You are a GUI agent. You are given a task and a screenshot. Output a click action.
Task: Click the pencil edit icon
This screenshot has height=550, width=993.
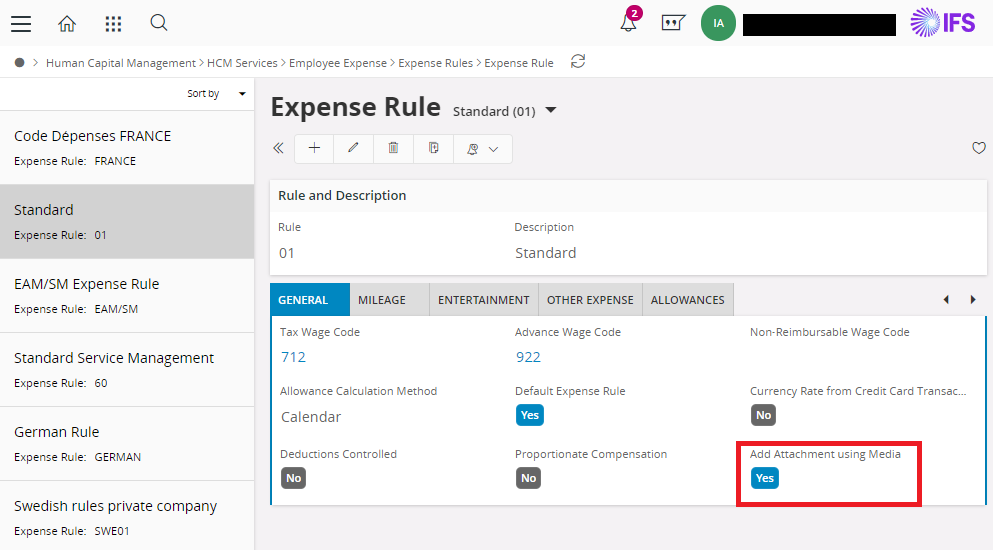click(353, 148)
